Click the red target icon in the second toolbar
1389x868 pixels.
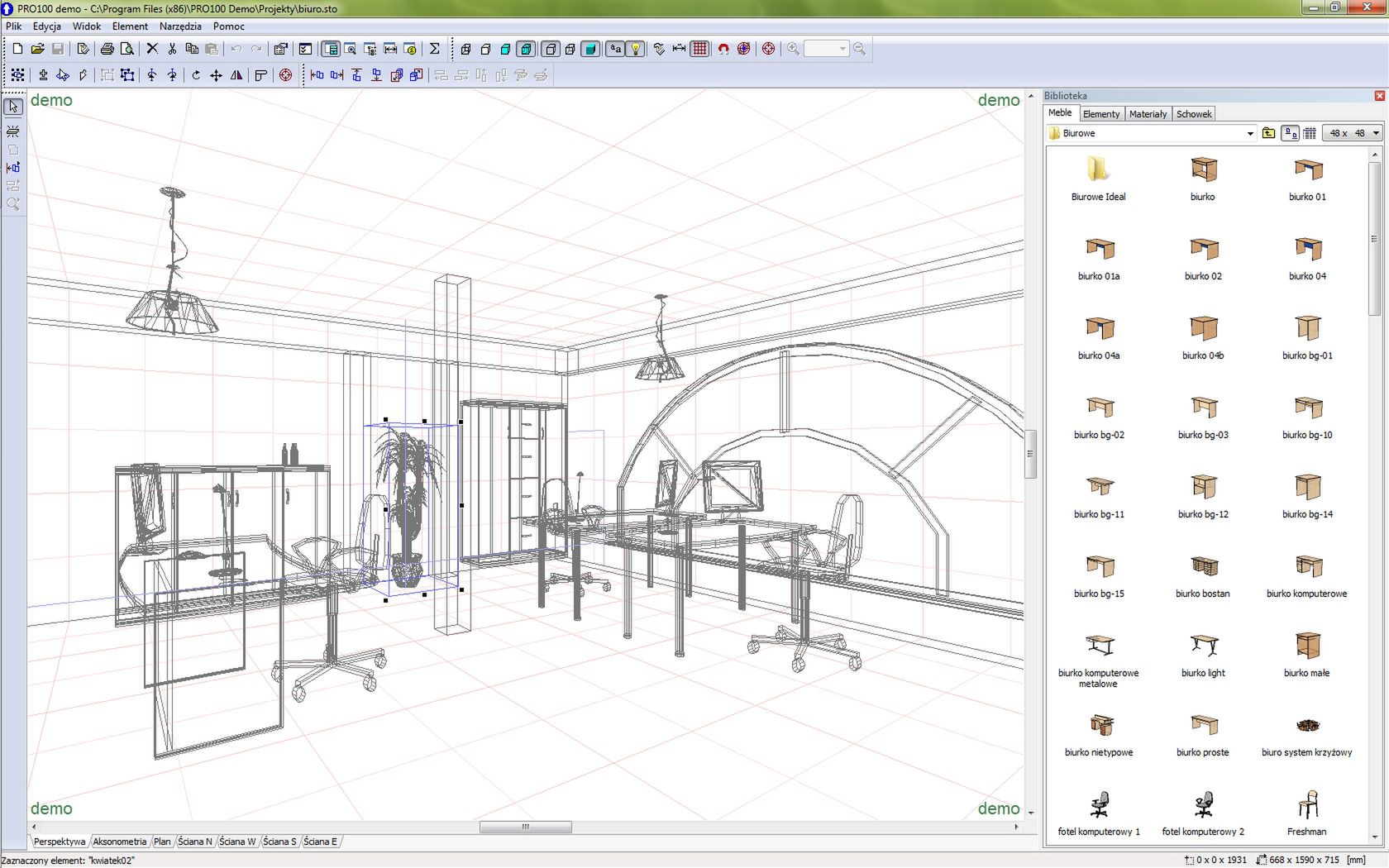coord(285,75)
